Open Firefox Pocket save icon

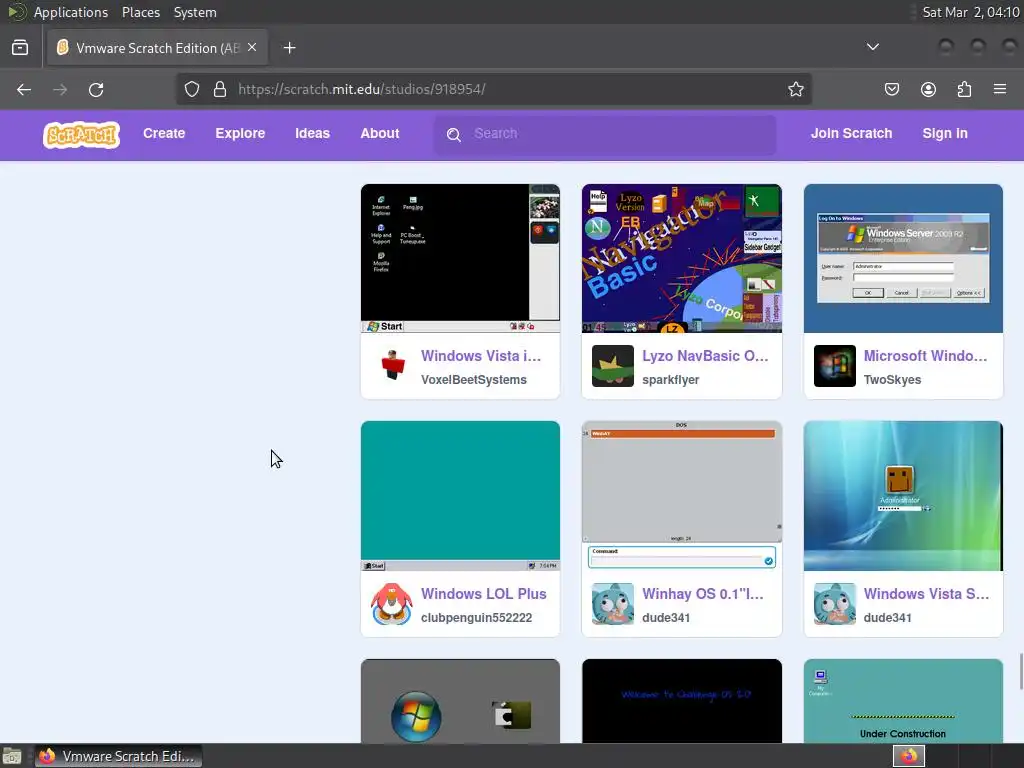pyautogui.click(x=891, y=89)
